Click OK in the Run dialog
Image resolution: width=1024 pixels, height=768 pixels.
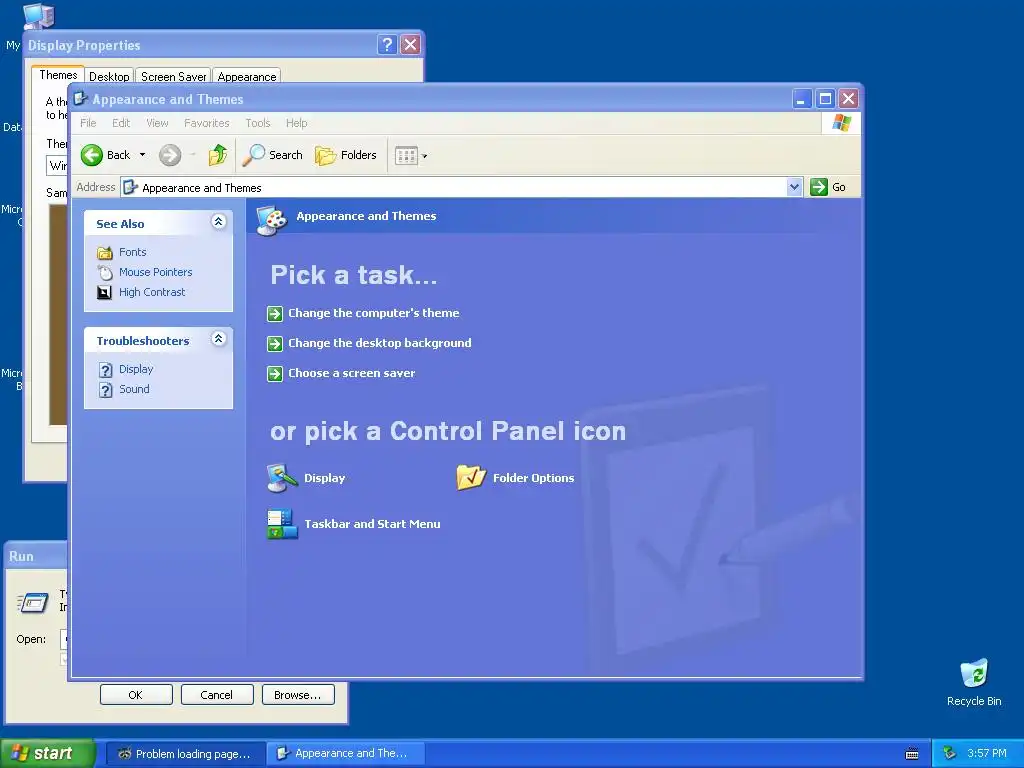coord(136,695)
